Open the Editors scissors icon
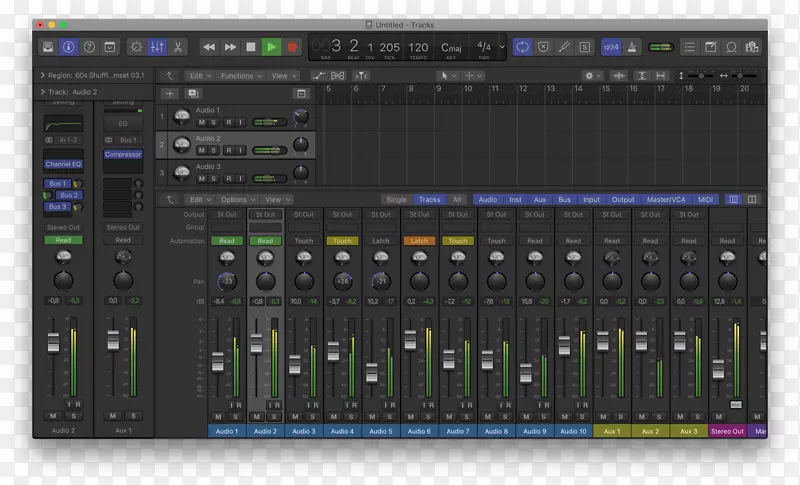The width and height of the screenshot is (800, 485). [178, 47]
